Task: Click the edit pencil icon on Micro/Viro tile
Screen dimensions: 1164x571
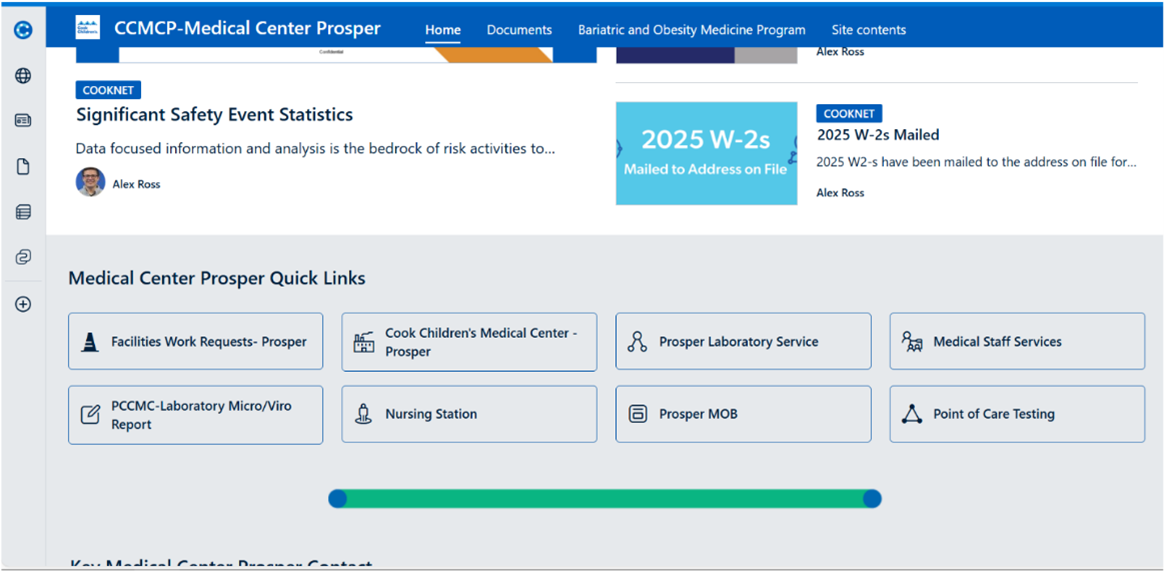Action: point(90,414)
